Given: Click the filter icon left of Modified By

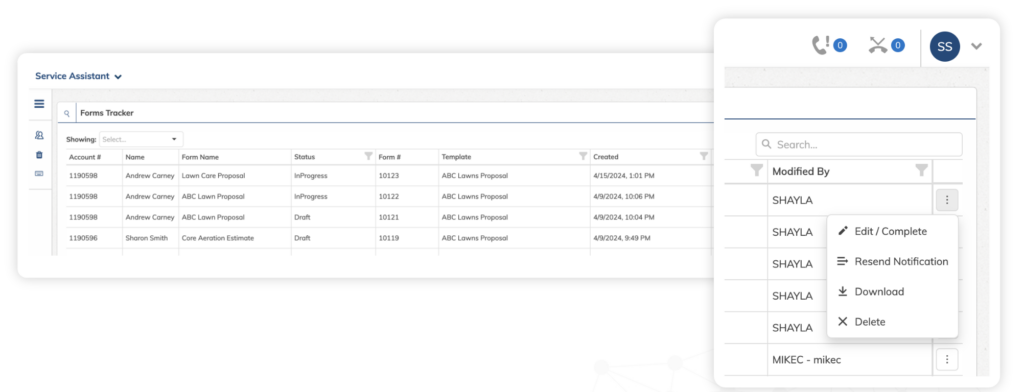Looking at the screenshot, I should [756, 171].
